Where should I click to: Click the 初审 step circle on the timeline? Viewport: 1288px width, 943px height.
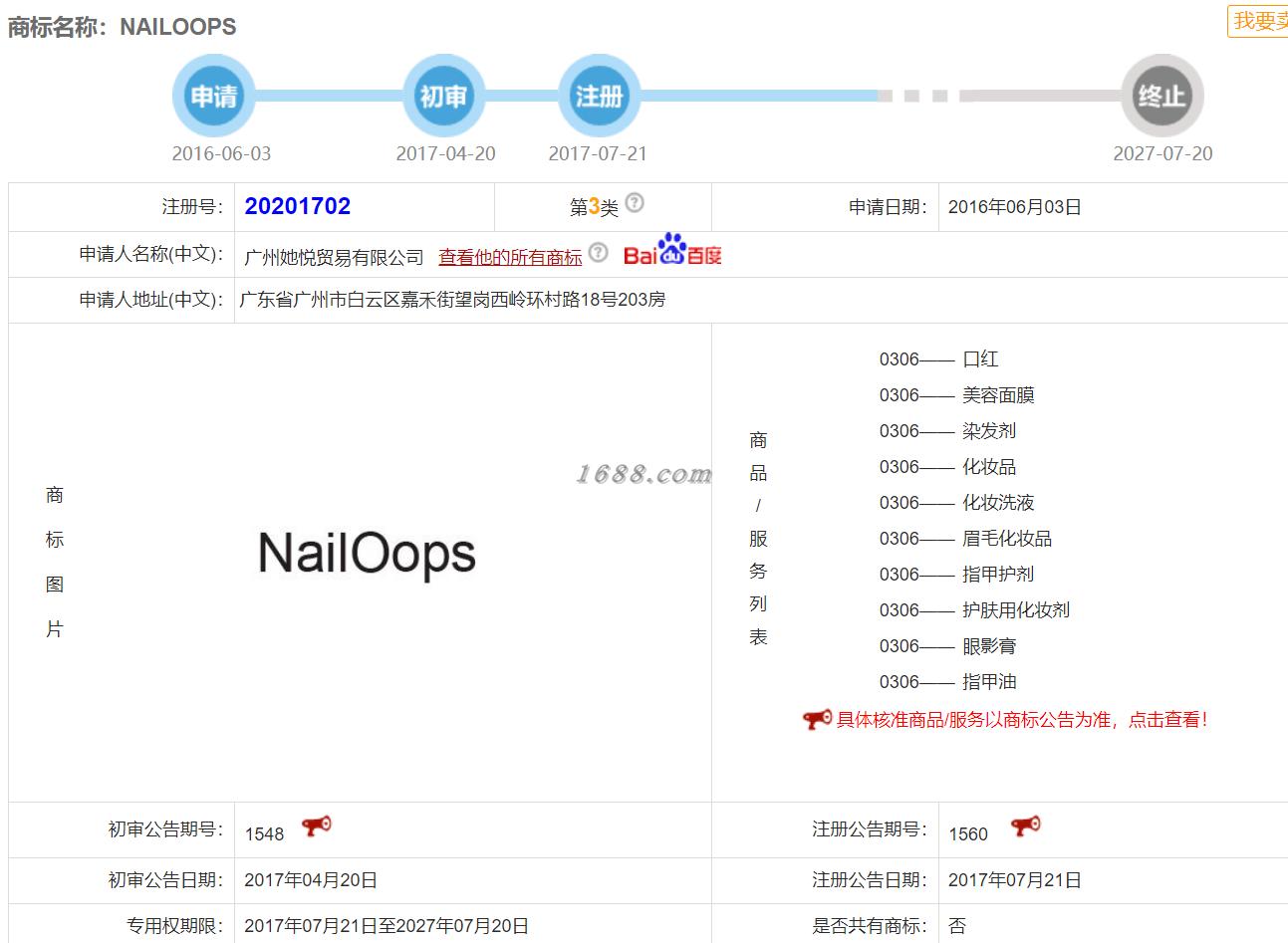(x=443, y=96)
